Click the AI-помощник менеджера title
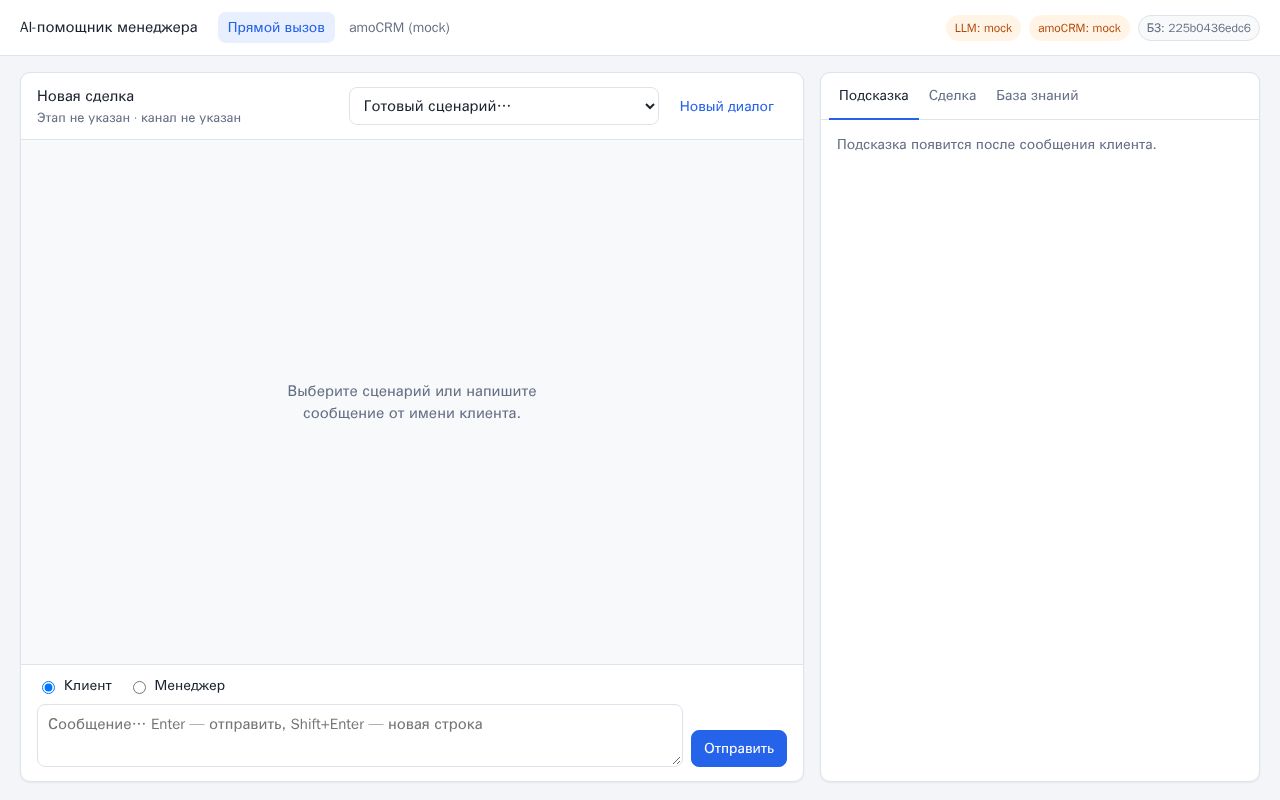 109,28
